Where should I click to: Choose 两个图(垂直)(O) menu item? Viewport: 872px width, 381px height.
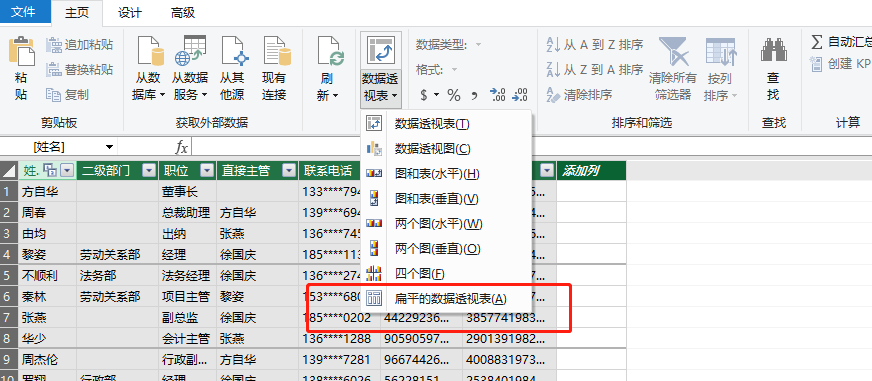[447, 249]
